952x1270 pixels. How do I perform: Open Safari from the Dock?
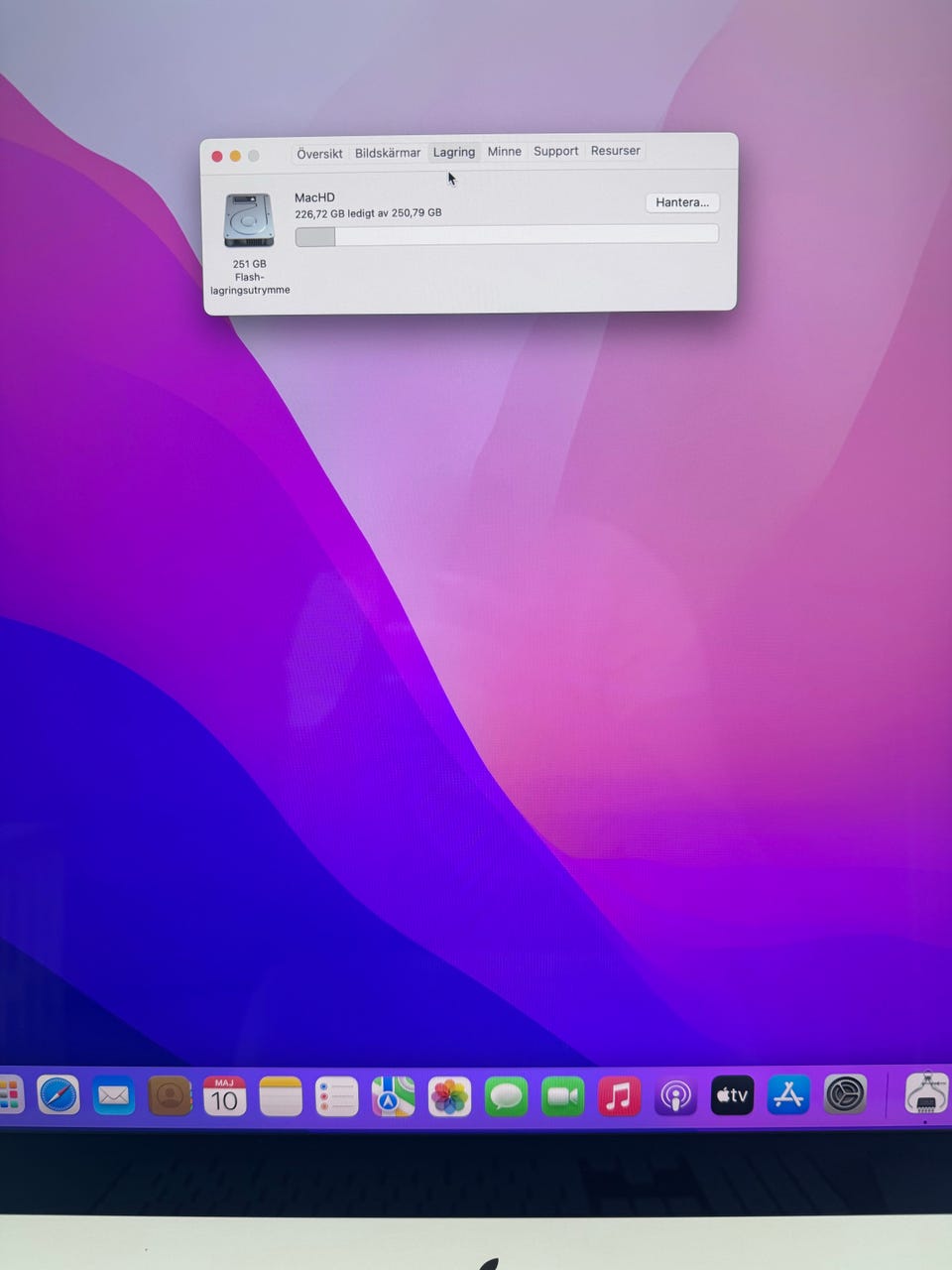(x=59, y=1096)
